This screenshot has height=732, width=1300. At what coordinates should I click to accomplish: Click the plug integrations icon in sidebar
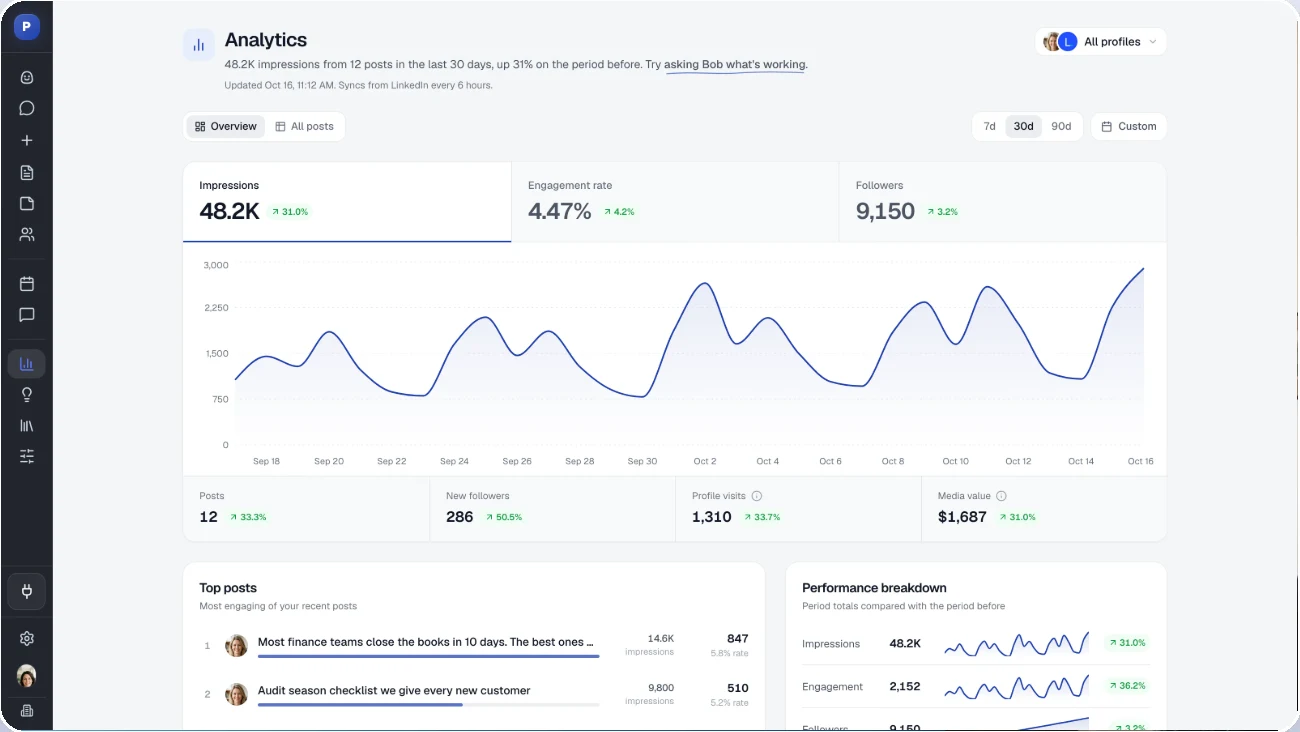pos(27,591)
